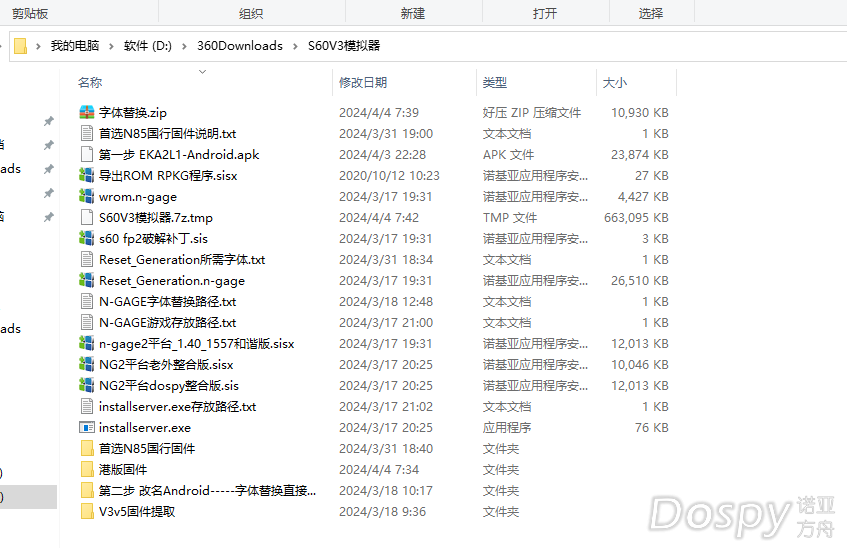Sort by the 大小 column header
This screenshot has height=548, width=847.
[615, 83]
